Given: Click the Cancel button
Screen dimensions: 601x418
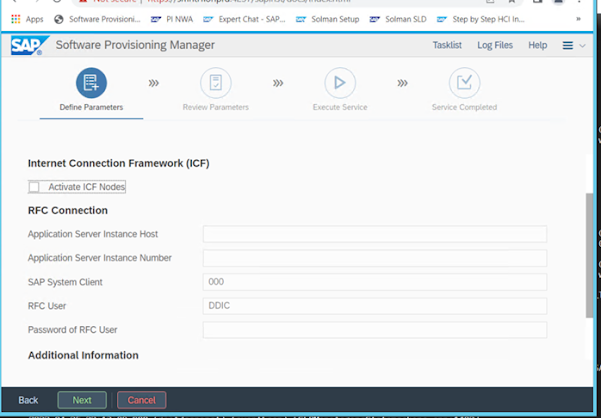Looking at the screenshot, I should click(141, 400).
